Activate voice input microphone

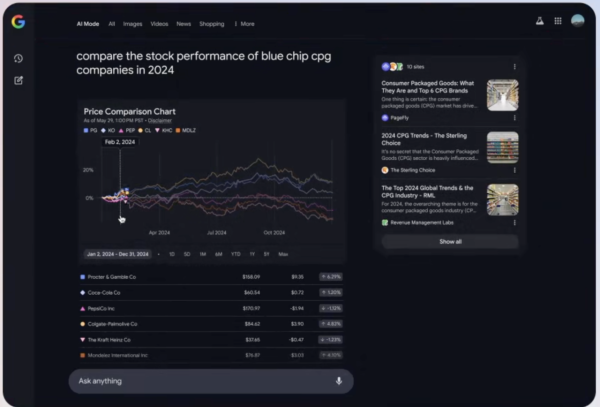338,381
